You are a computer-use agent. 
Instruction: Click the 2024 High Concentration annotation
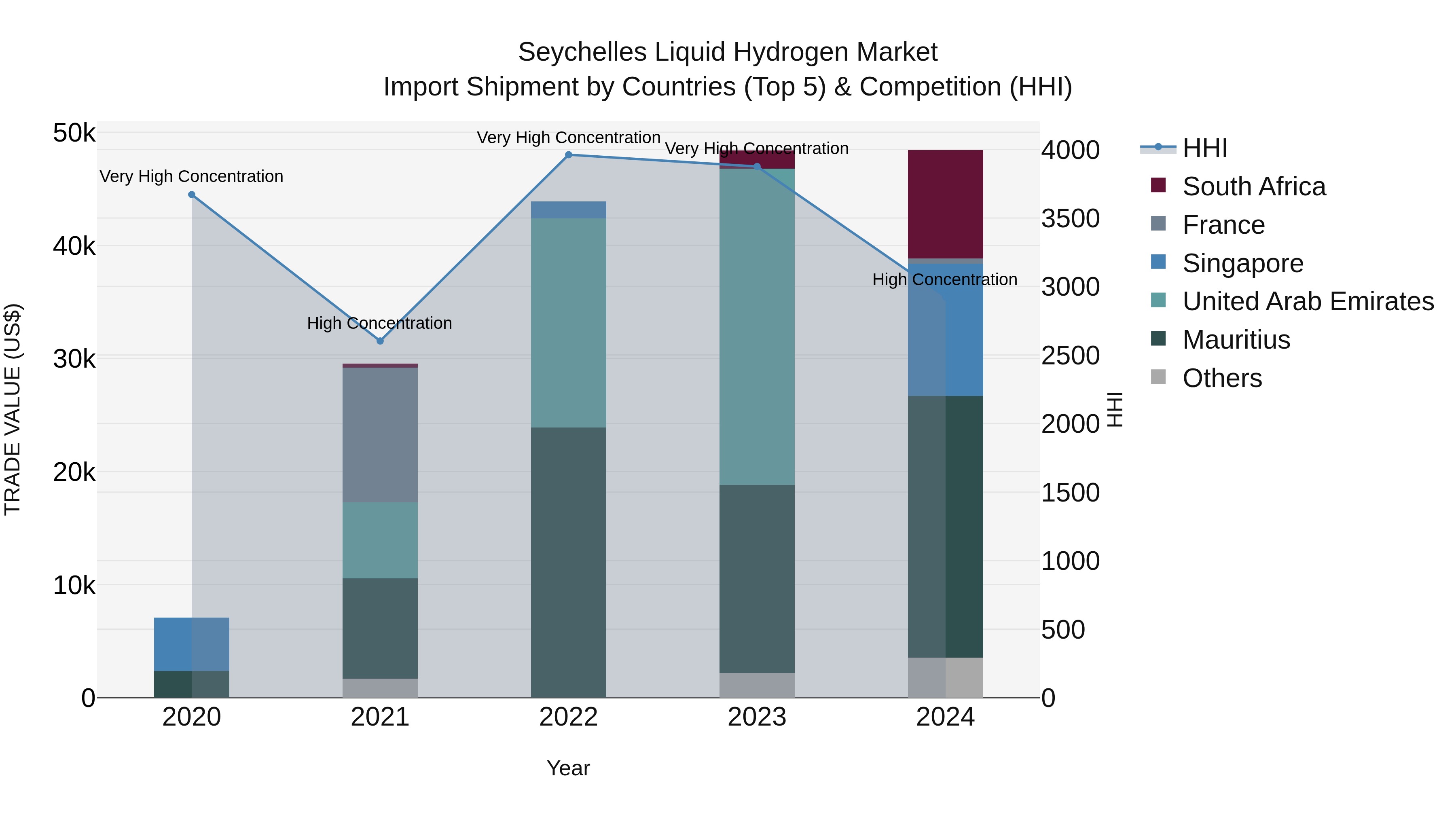(x=945, y=279)
